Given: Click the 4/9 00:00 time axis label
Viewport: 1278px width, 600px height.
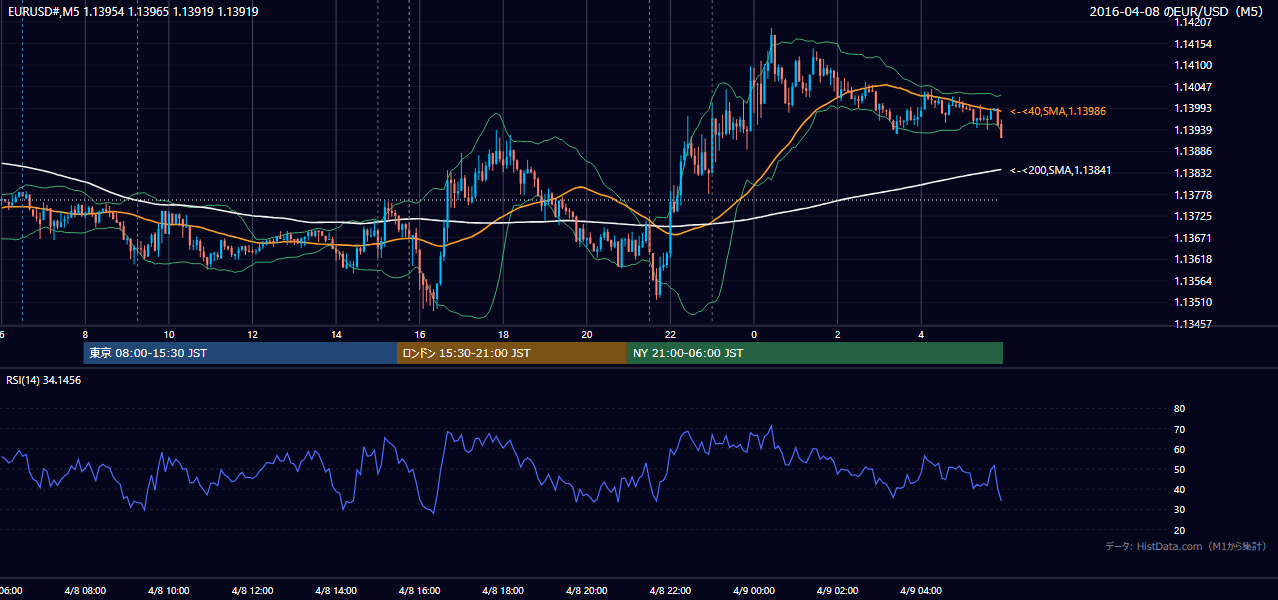Looking at the screenshot, I should [755, 591].
